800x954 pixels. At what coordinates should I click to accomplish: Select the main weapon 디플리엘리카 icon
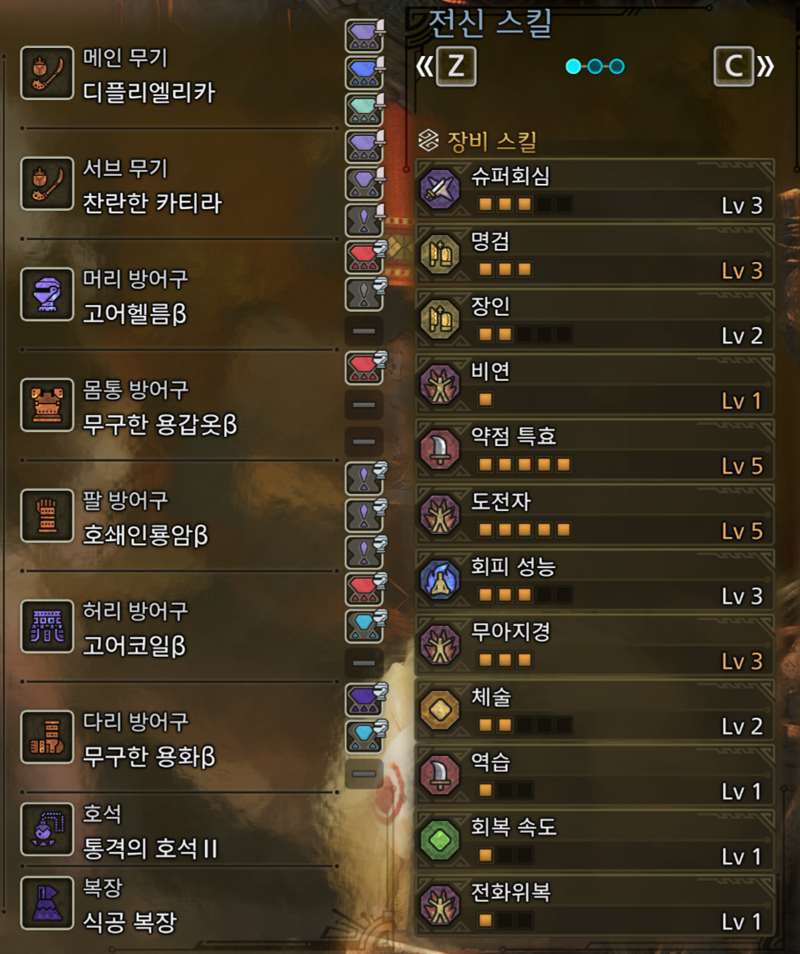point(47,73)
